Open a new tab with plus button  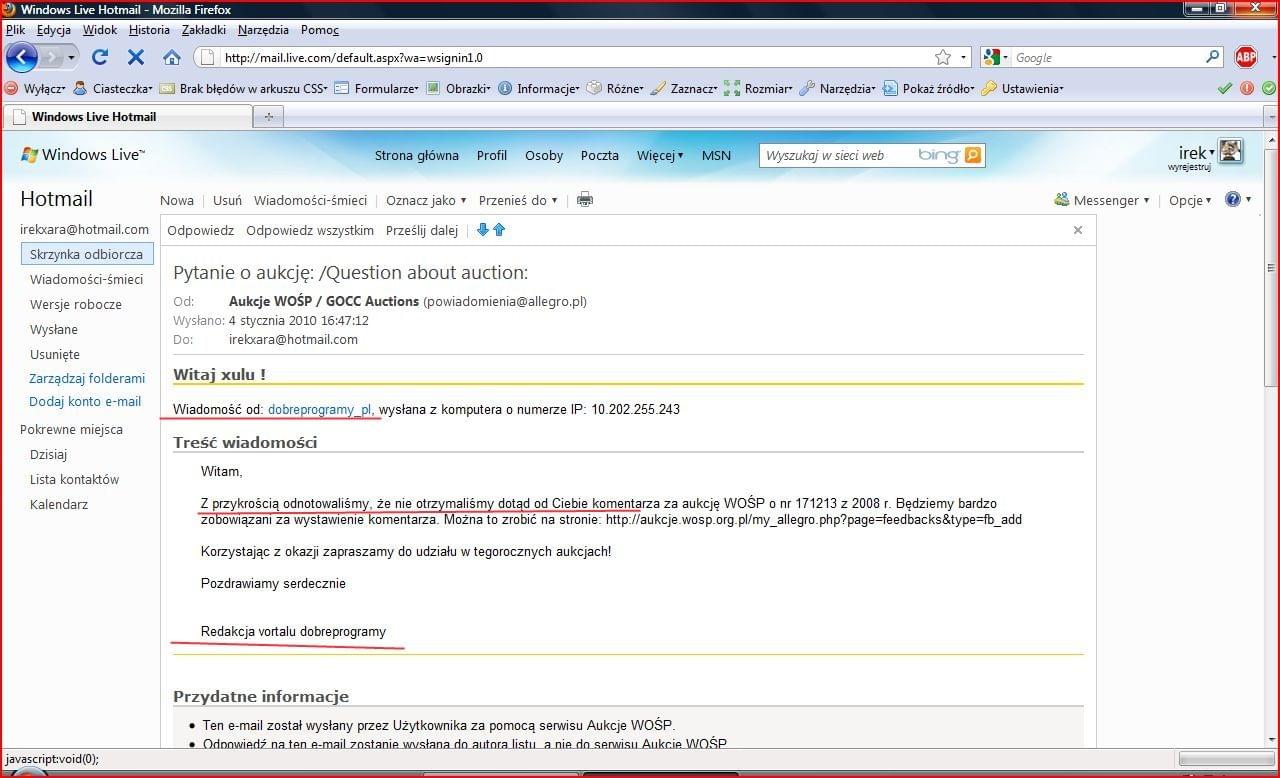point(268,117)
